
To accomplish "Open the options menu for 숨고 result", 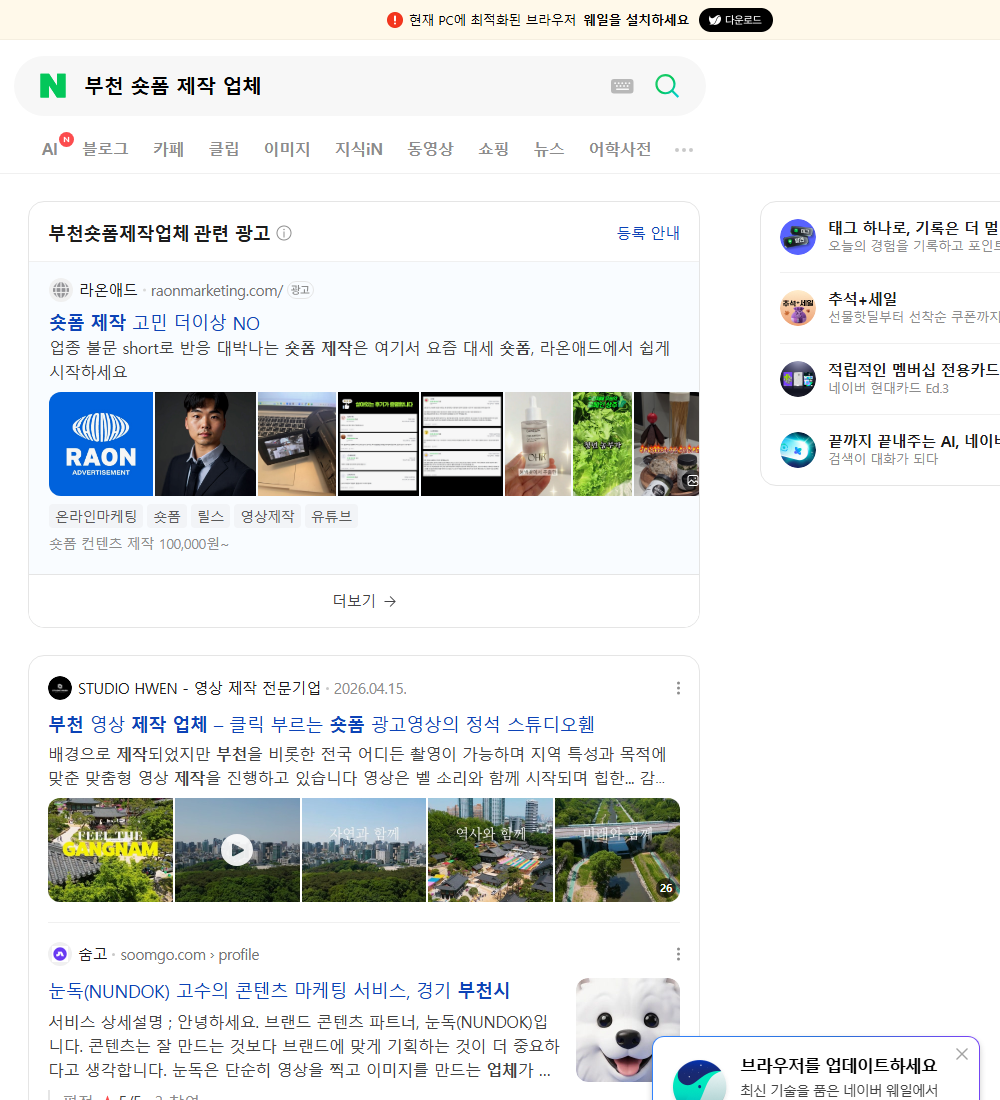I will click(x=678, y=954).
